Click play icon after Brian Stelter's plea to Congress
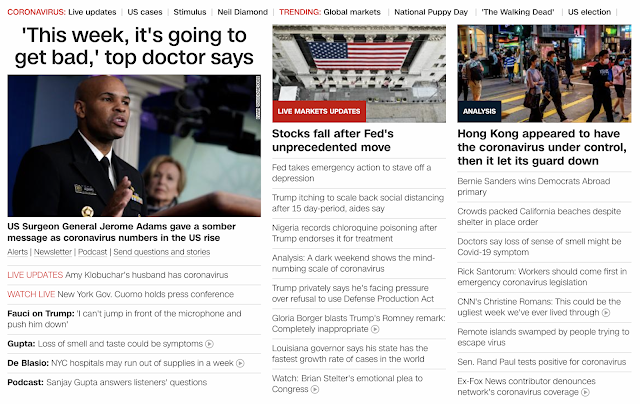This screenshot has width=640, height=404. point(315,389)
